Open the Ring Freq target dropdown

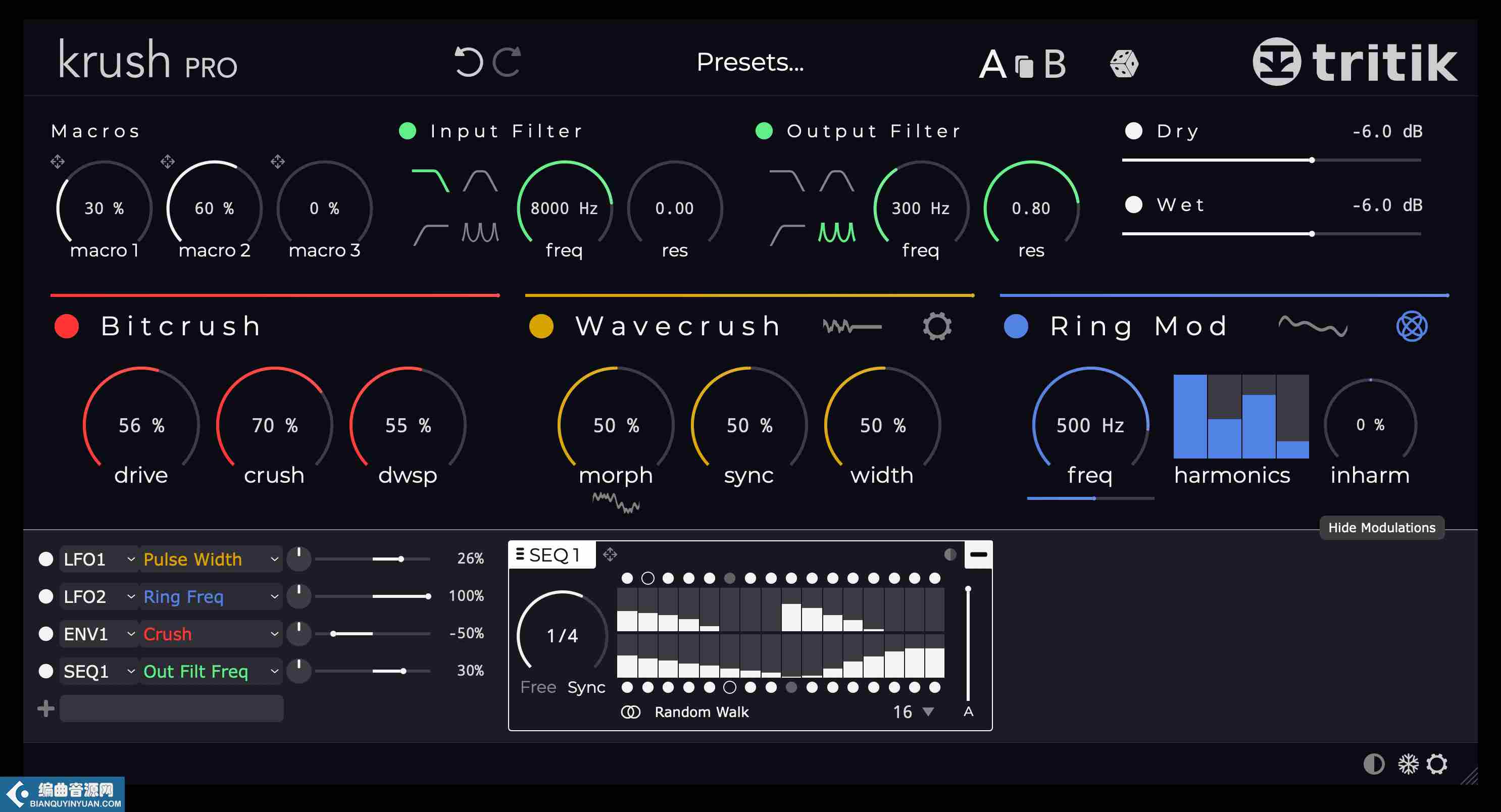tap(211, 596)
